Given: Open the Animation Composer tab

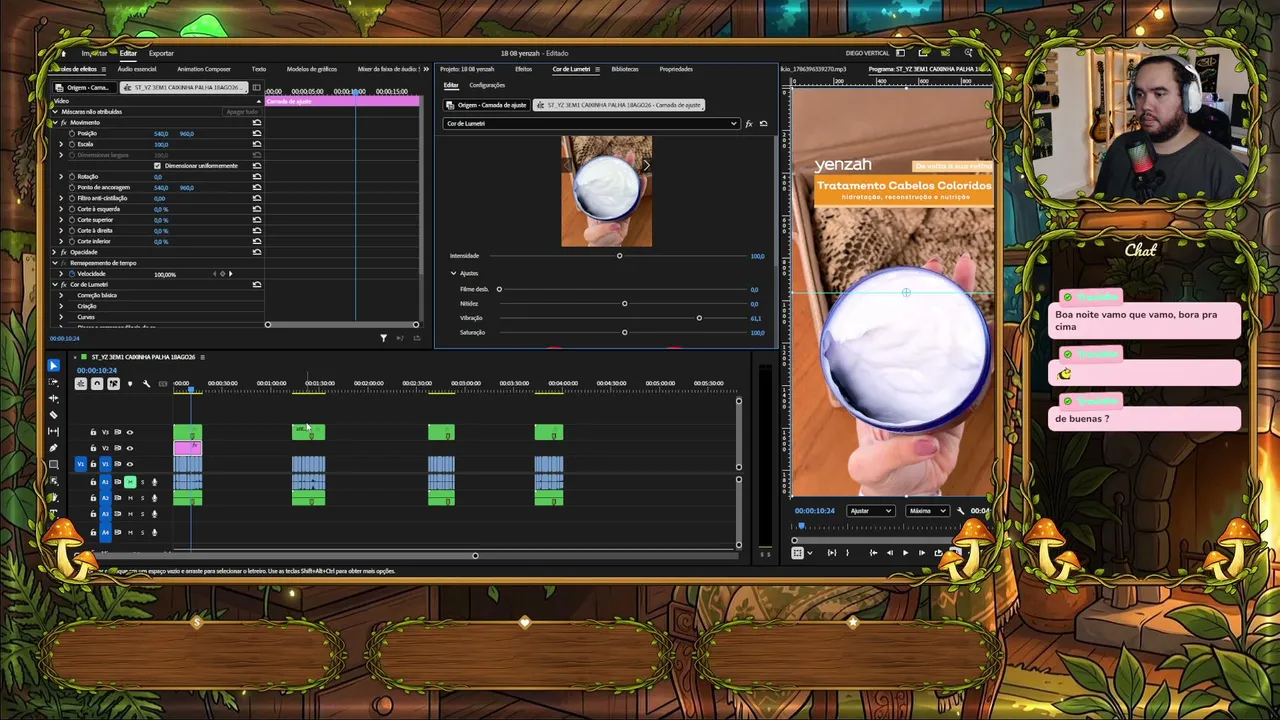Looking at the screenshot, I should click(x=204, y=69).
